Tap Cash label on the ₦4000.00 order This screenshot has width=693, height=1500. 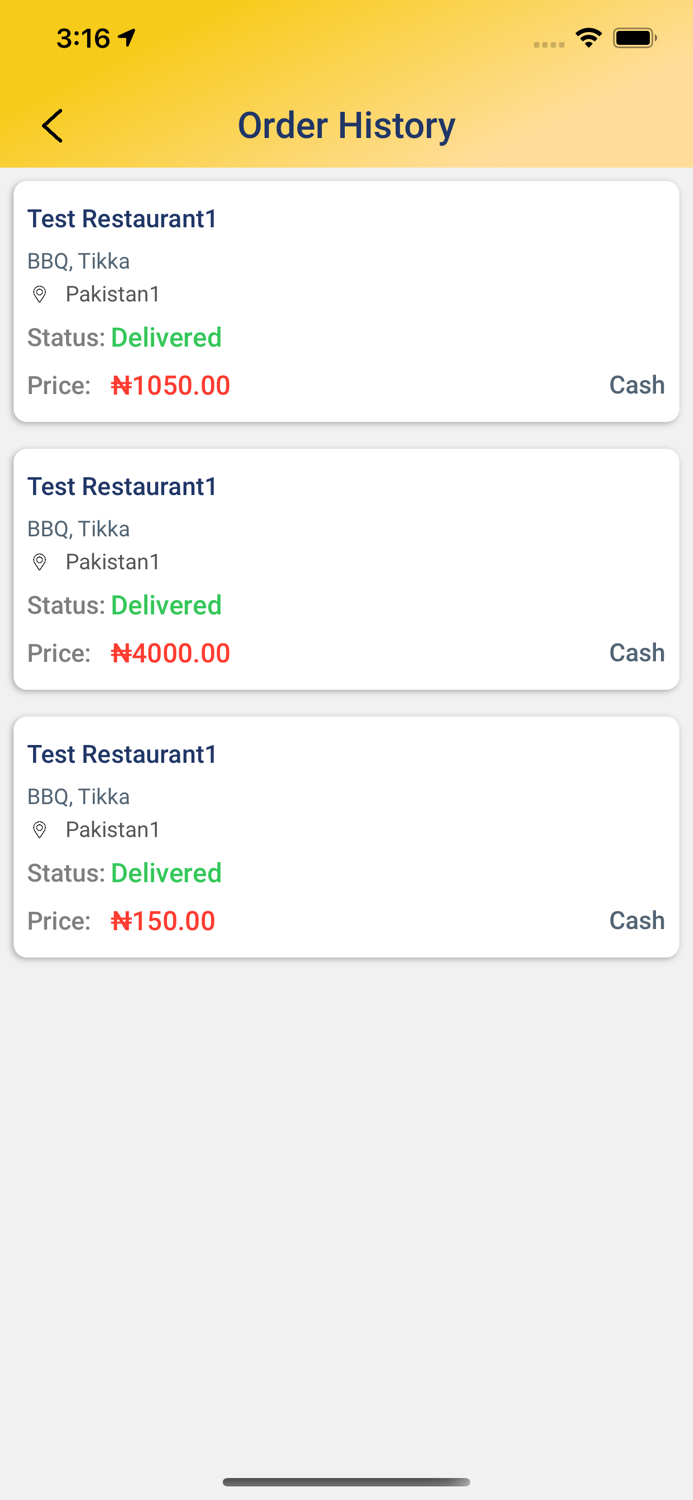pyautogui.click(x=637, y=653)
